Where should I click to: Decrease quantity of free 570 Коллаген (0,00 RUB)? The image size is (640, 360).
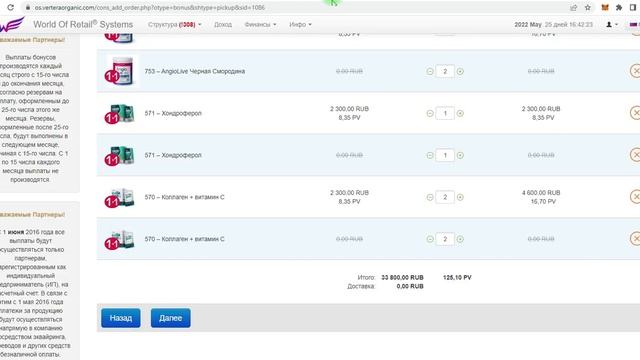click(430, 239)
